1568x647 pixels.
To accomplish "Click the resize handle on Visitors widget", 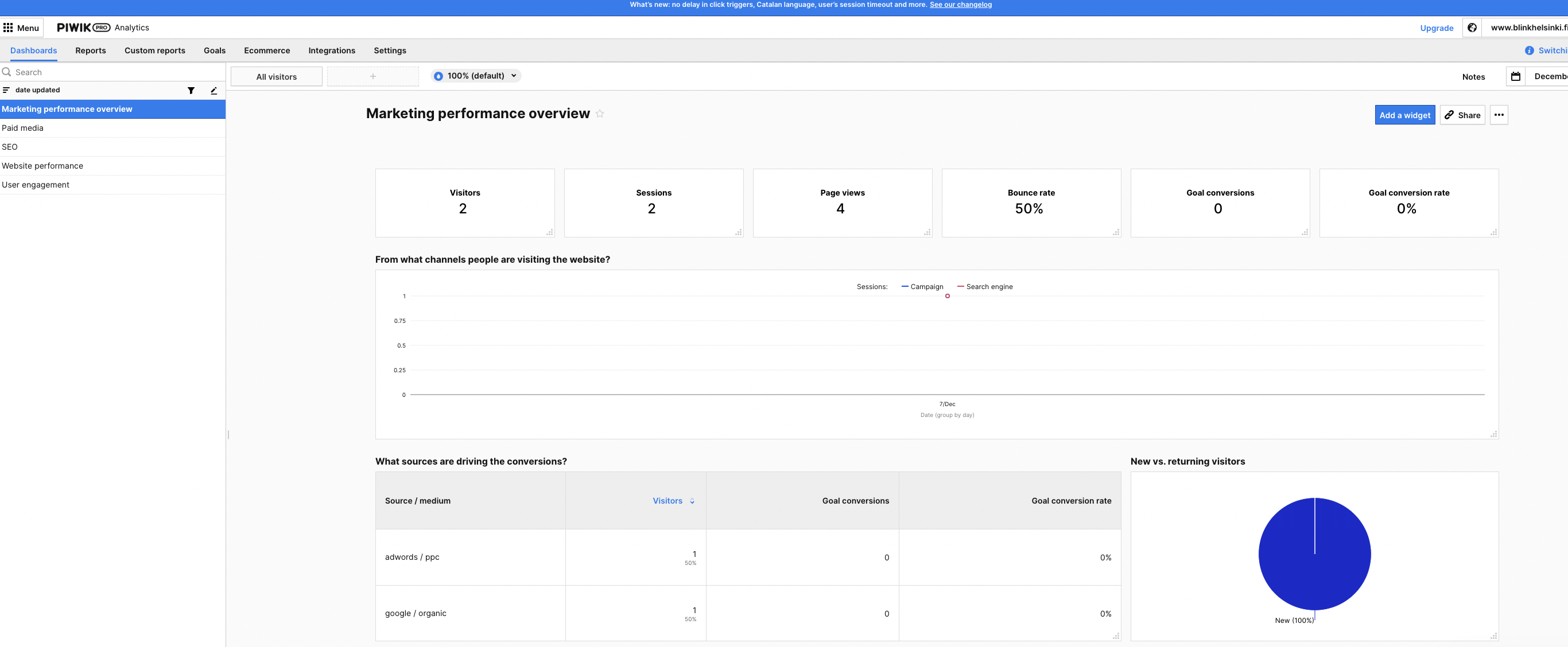I will tap(550, 232).
